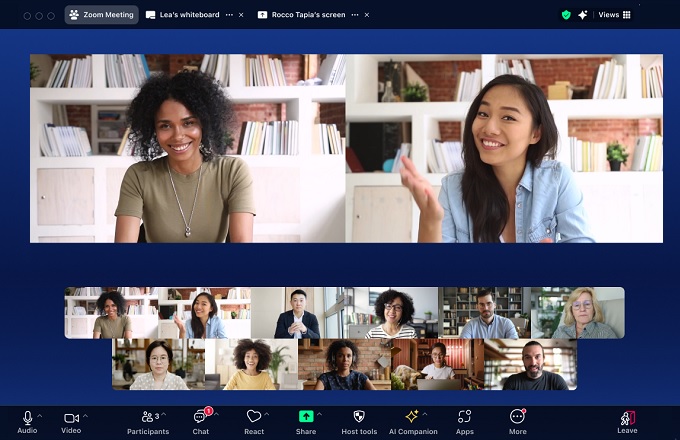Click the people icon on Zoom Meeting tab
The width and height of the screenshot is (680, 440).
(x=74, y=15)
